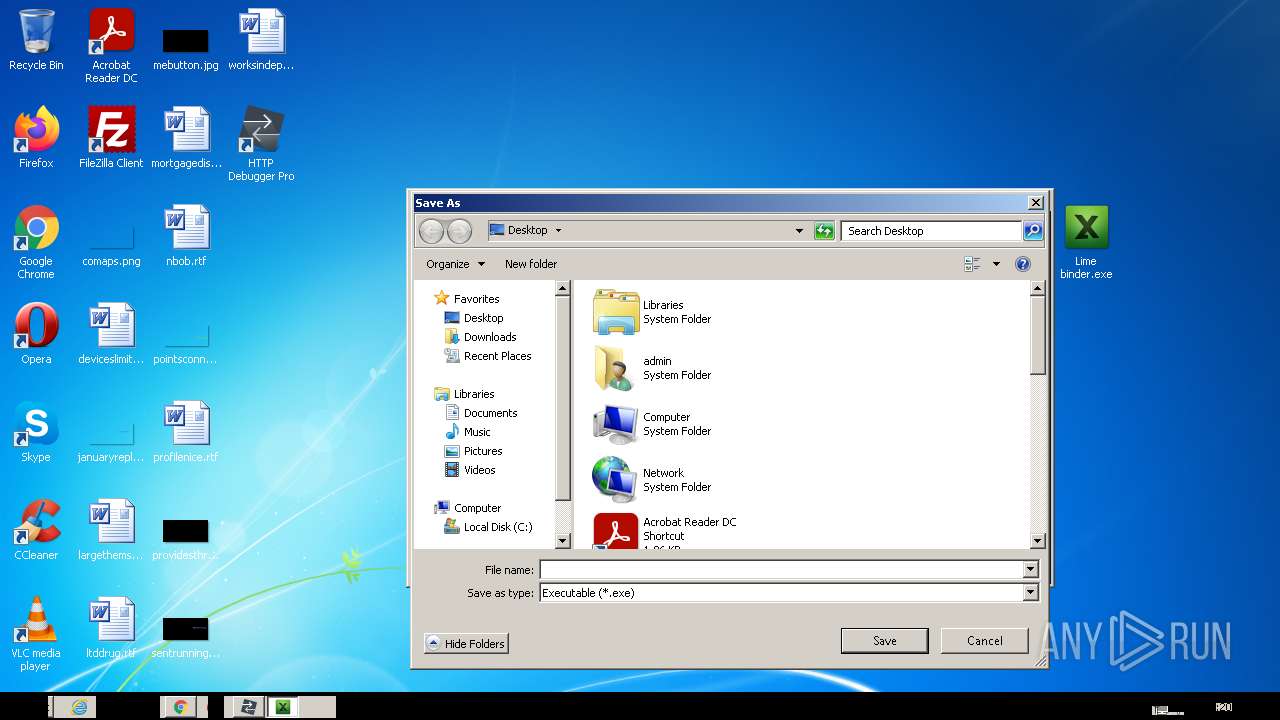Click inside the File name field
1280x720 pixels.
[x=781, y=570]
